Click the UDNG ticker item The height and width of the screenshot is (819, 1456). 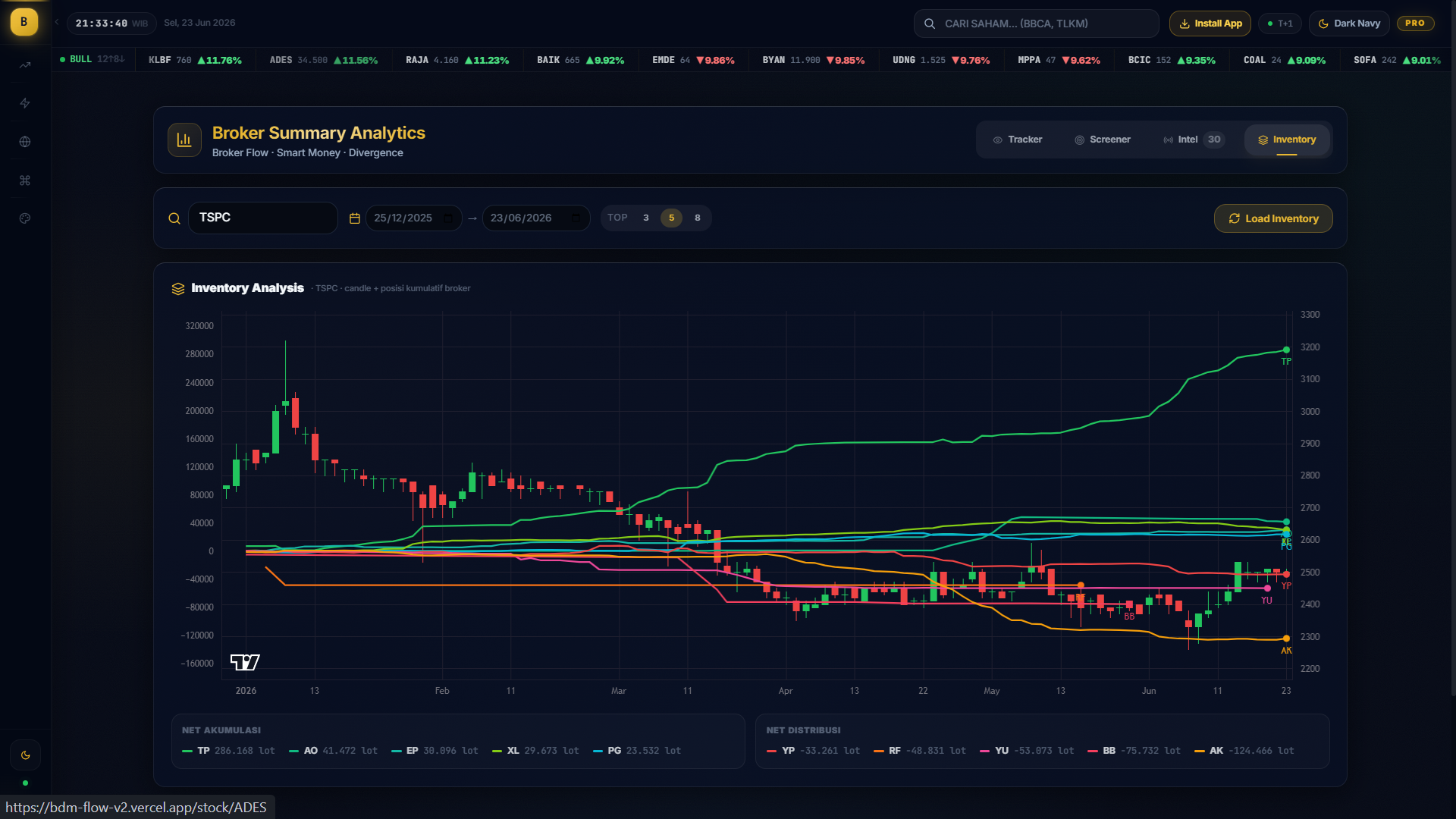[941, 60]
